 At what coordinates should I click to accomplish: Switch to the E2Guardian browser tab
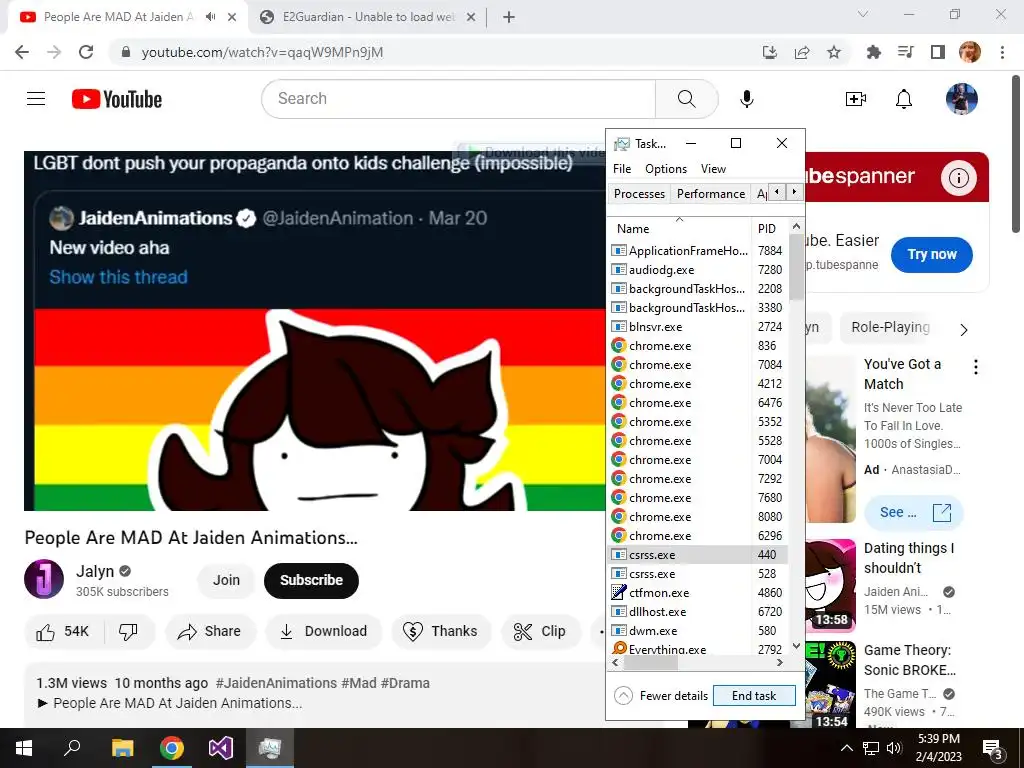(368, 17)
